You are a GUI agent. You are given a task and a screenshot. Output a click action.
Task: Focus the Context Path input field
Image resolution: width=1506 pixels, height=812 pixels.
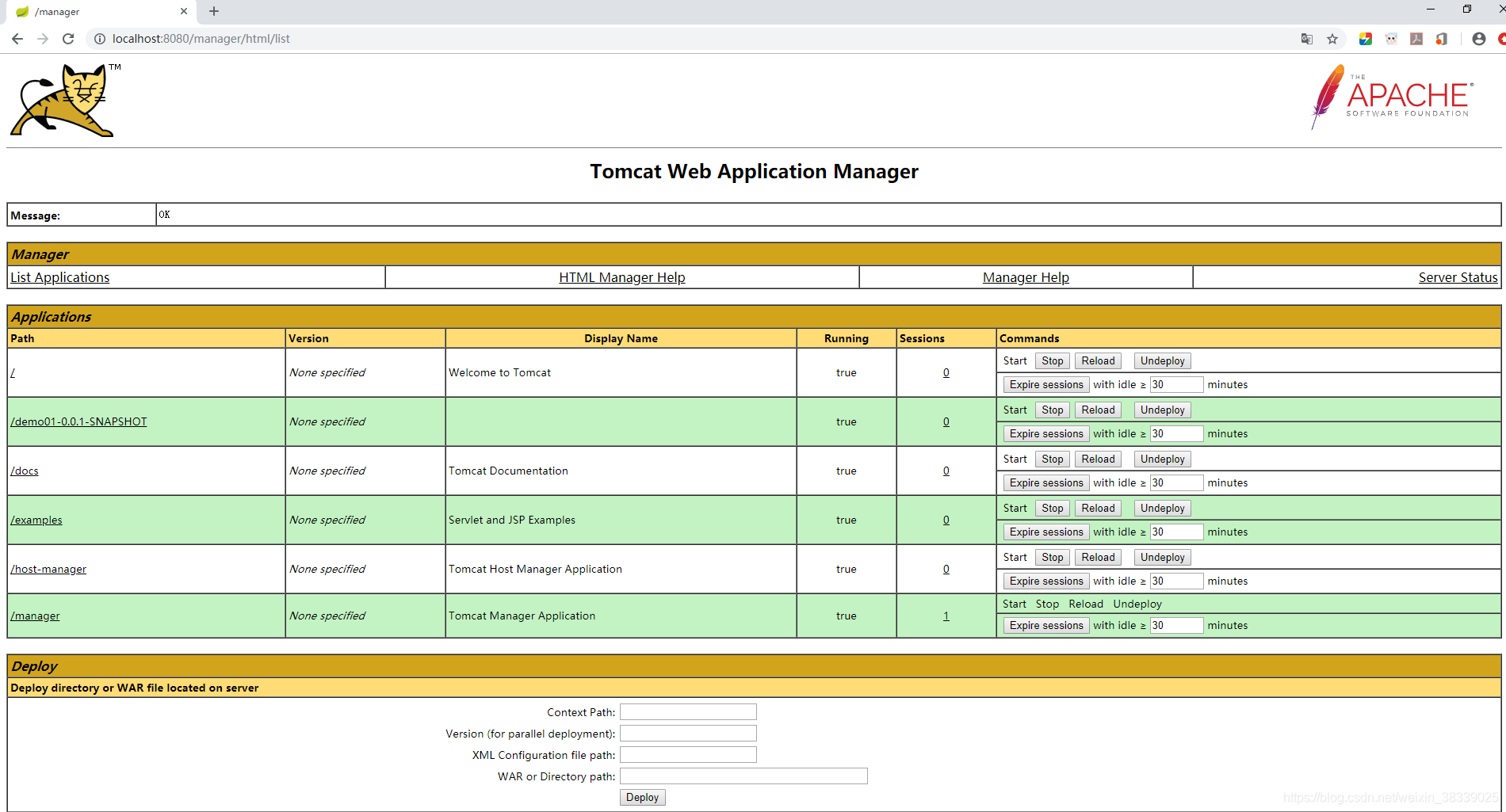688,712
